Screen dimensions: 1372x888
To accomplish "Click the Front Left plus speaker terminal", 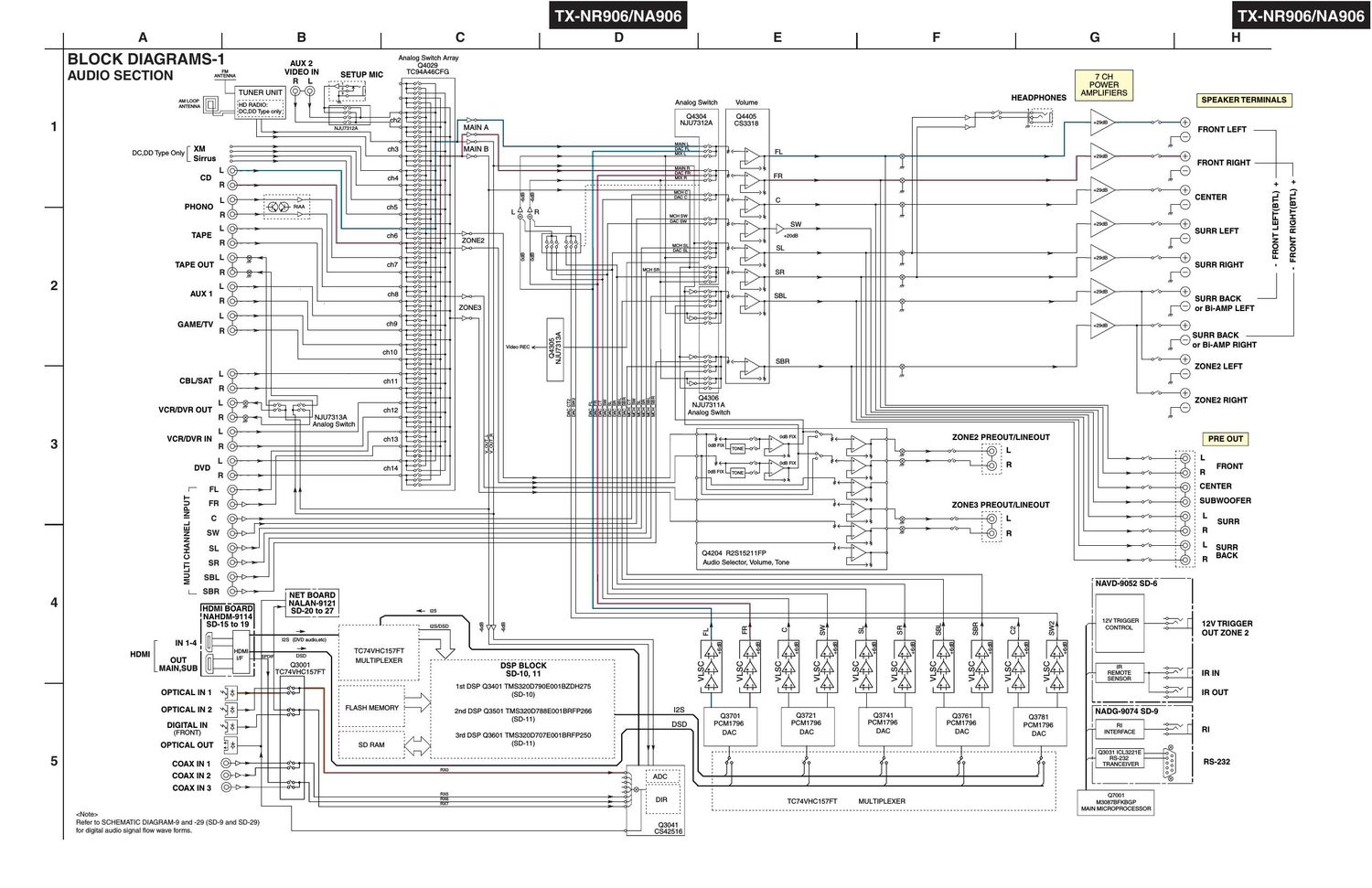I will point(1184,123).
